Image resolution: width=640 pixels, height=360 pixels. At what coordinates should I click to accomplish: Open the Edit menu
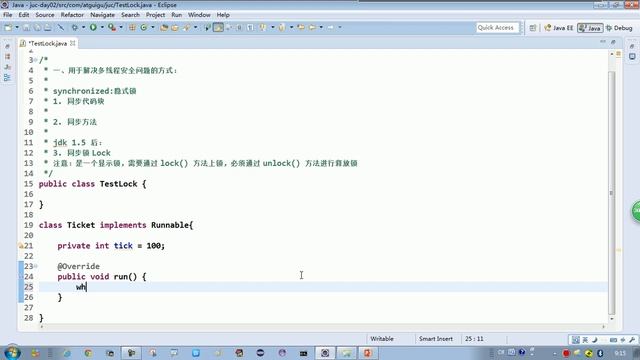click(x=24, y=15)
